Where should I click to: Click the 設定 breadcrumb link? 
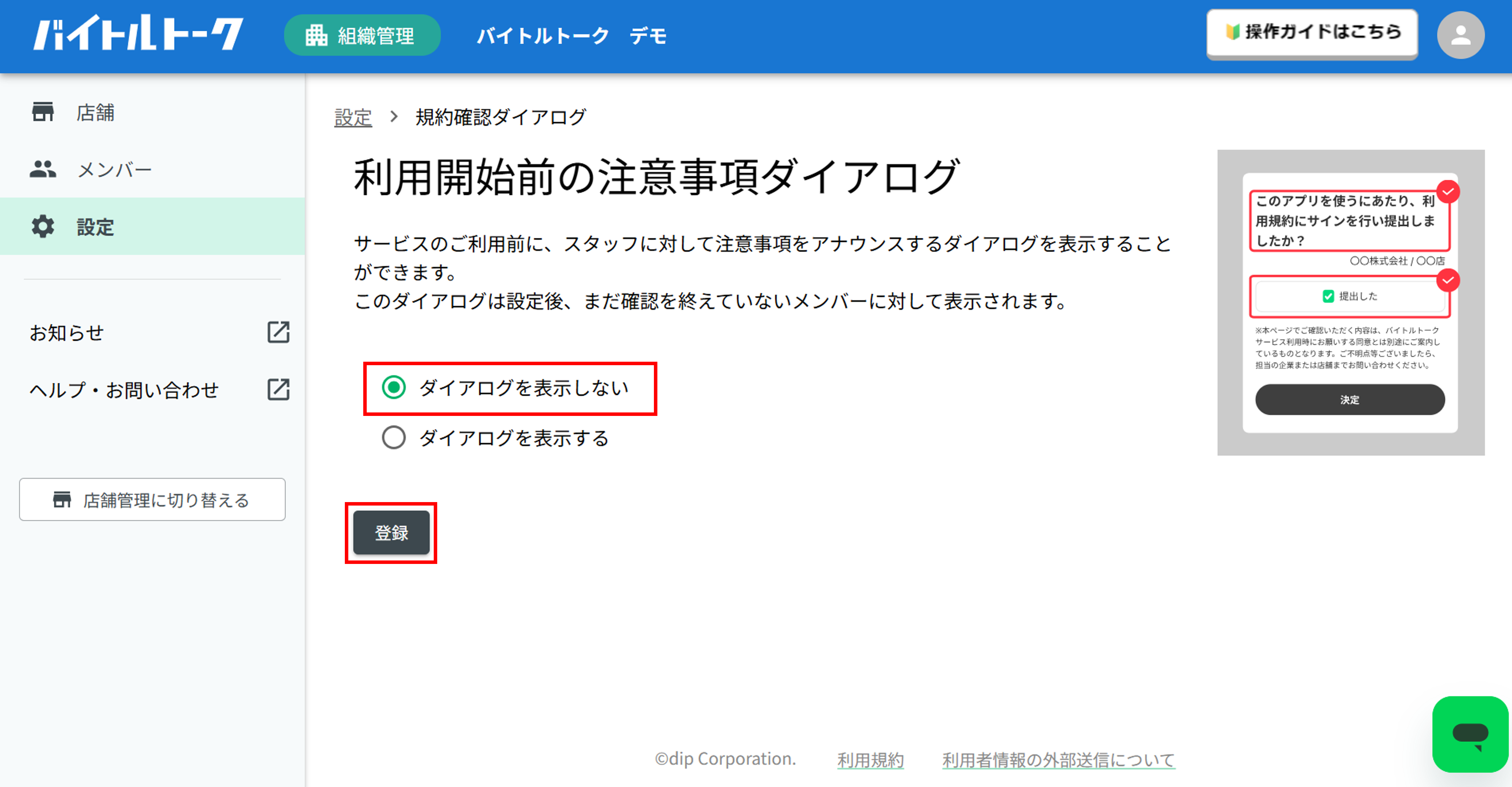coord(353,117)
